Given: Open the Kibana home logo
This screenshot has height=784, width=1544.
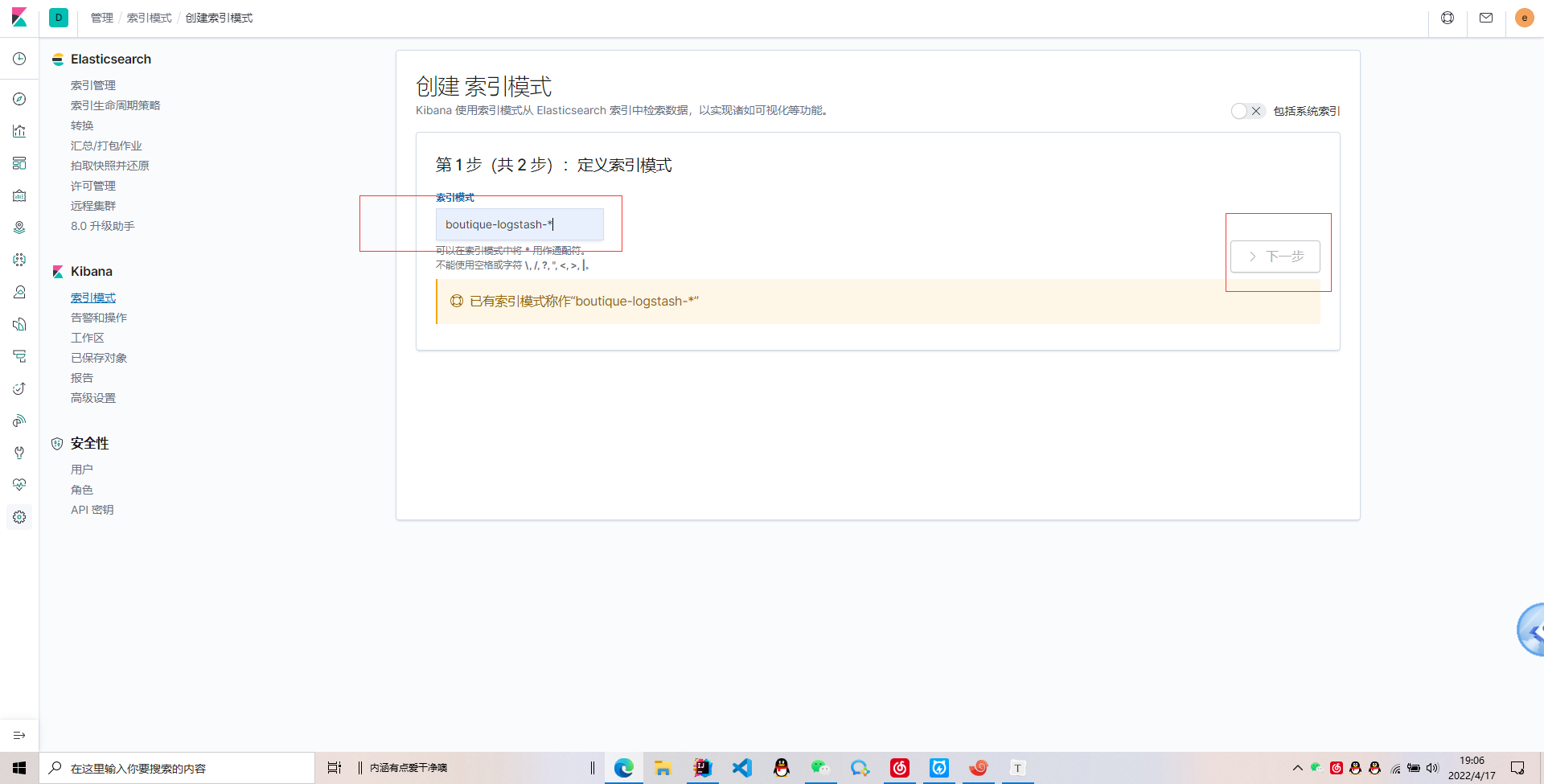Looking at the screenshot, I should (x=19, y=18).
